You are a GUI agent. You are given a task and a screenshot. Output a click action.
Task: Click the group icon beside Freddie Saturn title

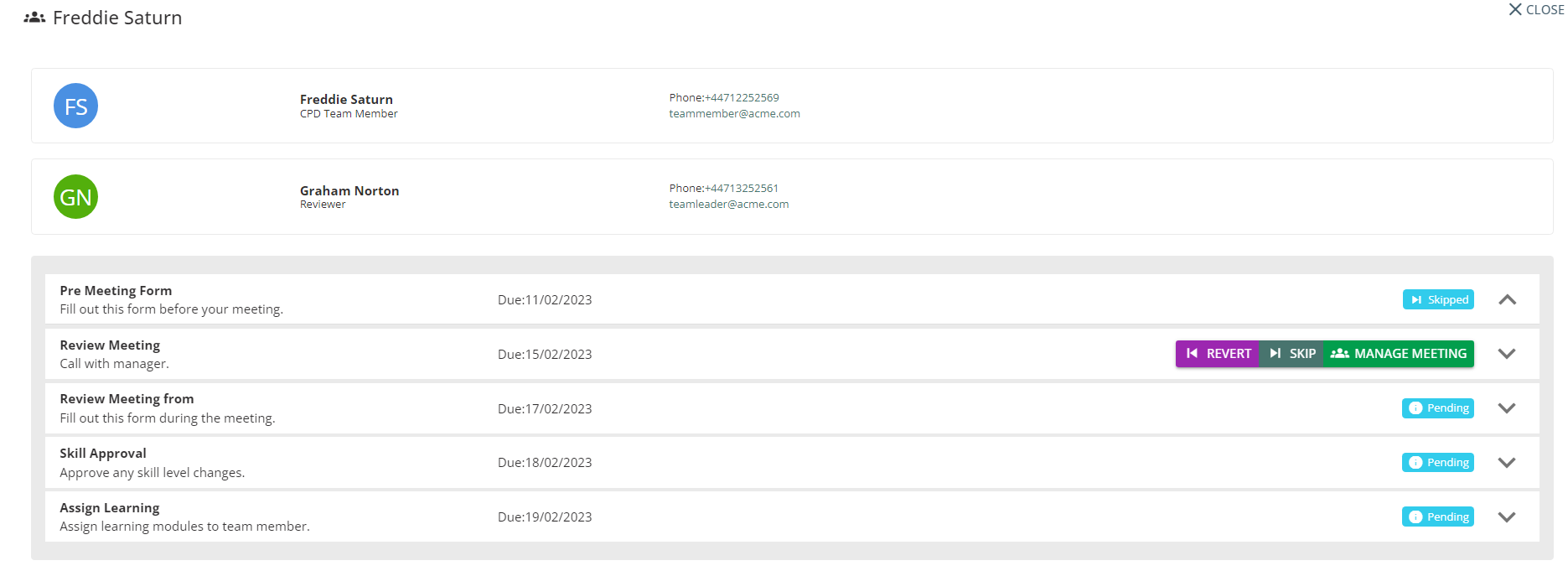pos(34,18)
